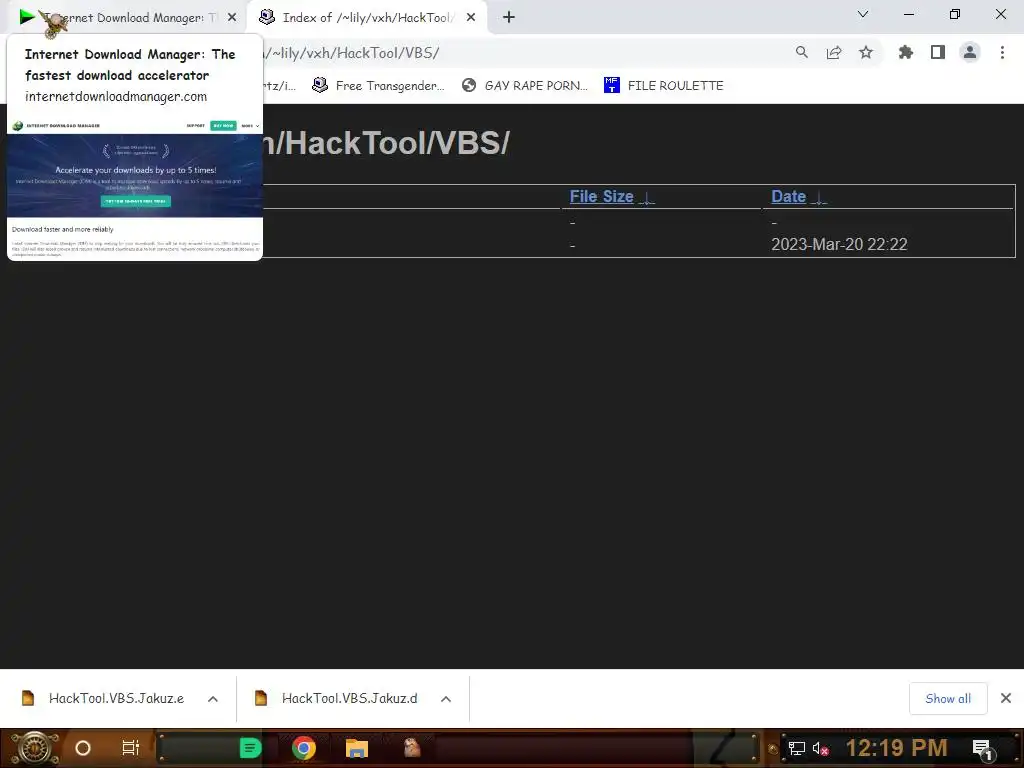The height and width of the screenshot is (768, 1024).
Task: Click the FILE ROULETTE bookmark favicon
Action: [611, 85]
